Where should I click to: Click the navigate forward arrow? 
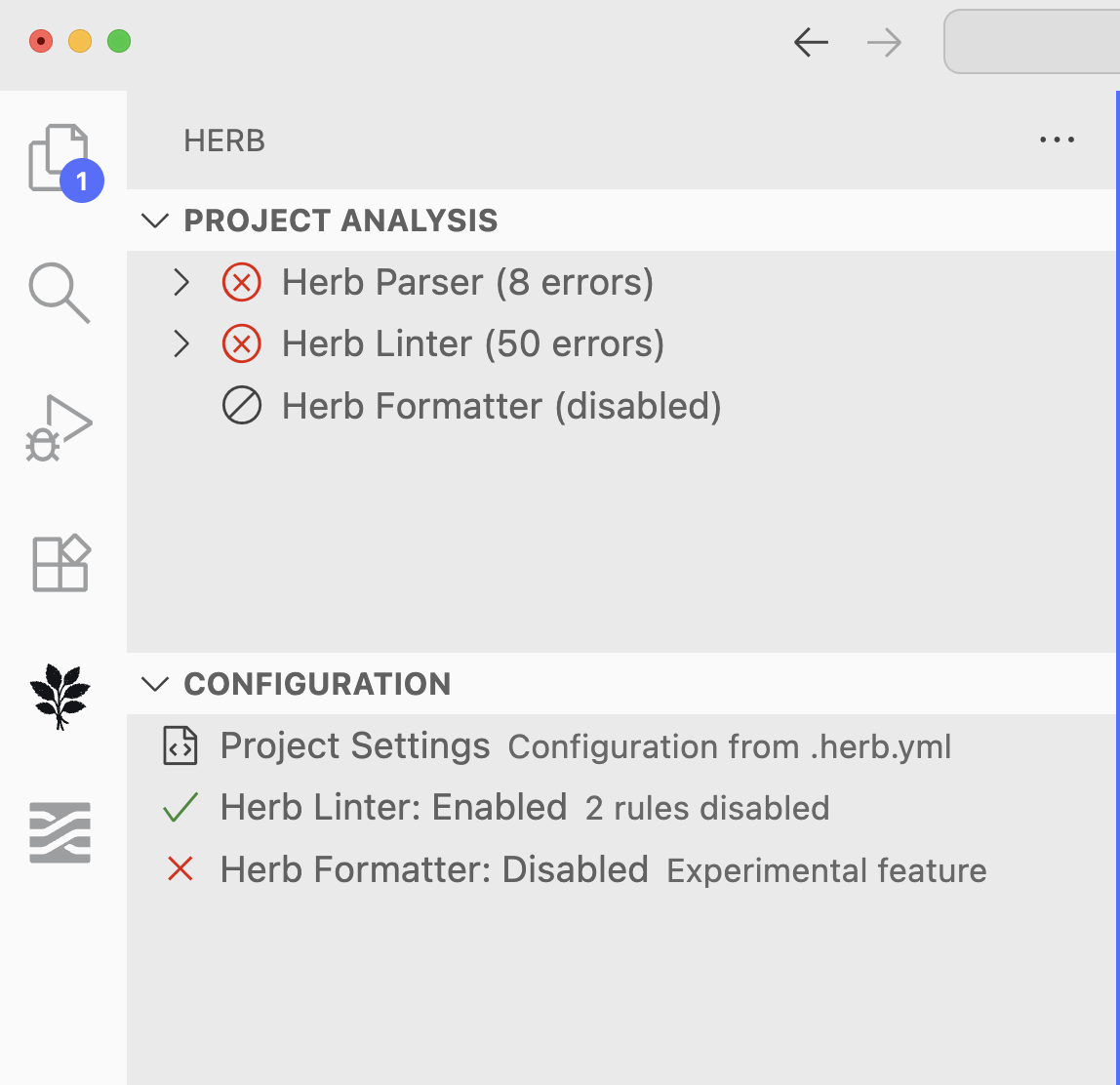pyautogui.click(x=883, y=42)
